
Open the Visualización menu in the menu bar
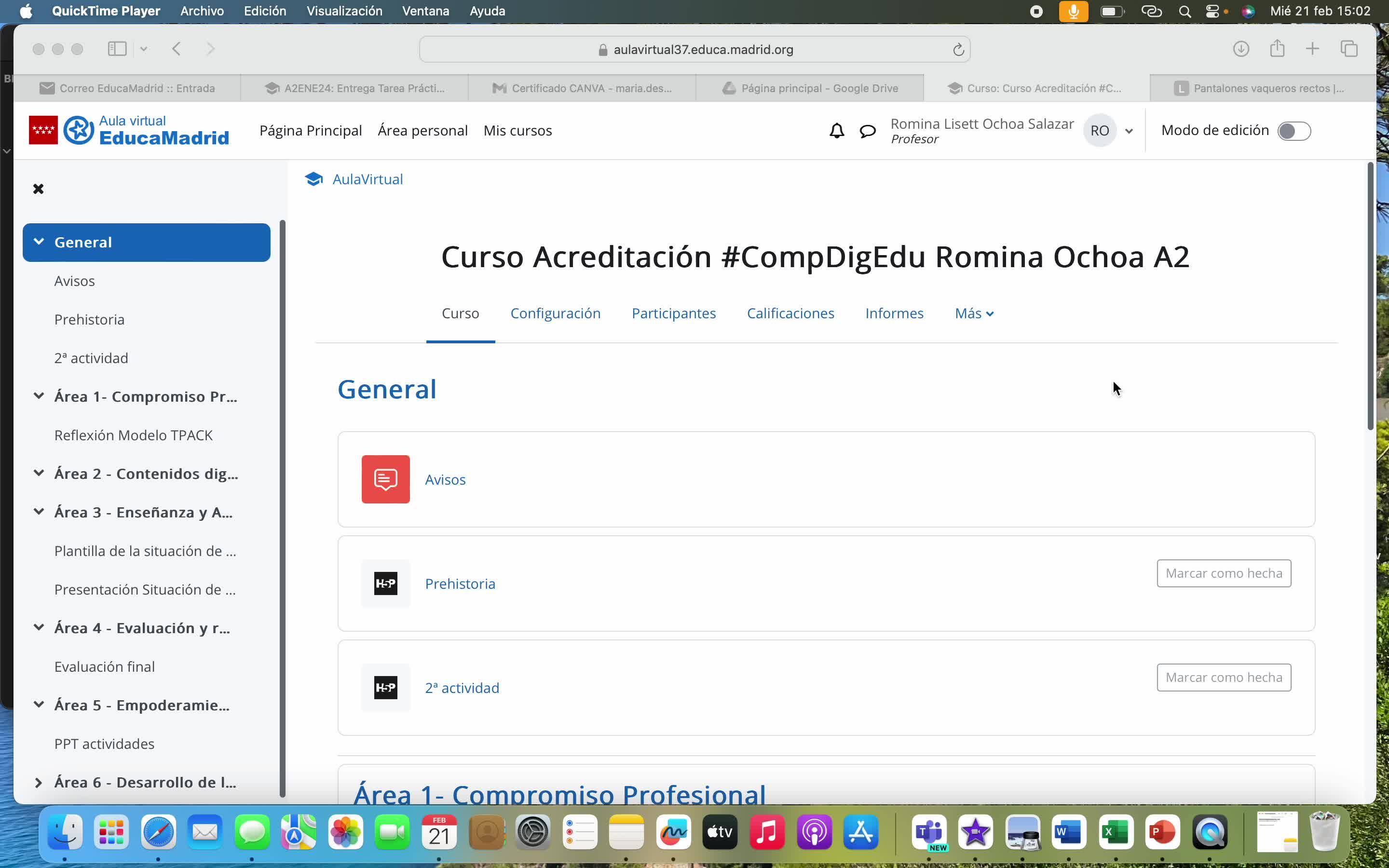pyautogui.click(x=344, y=11)
